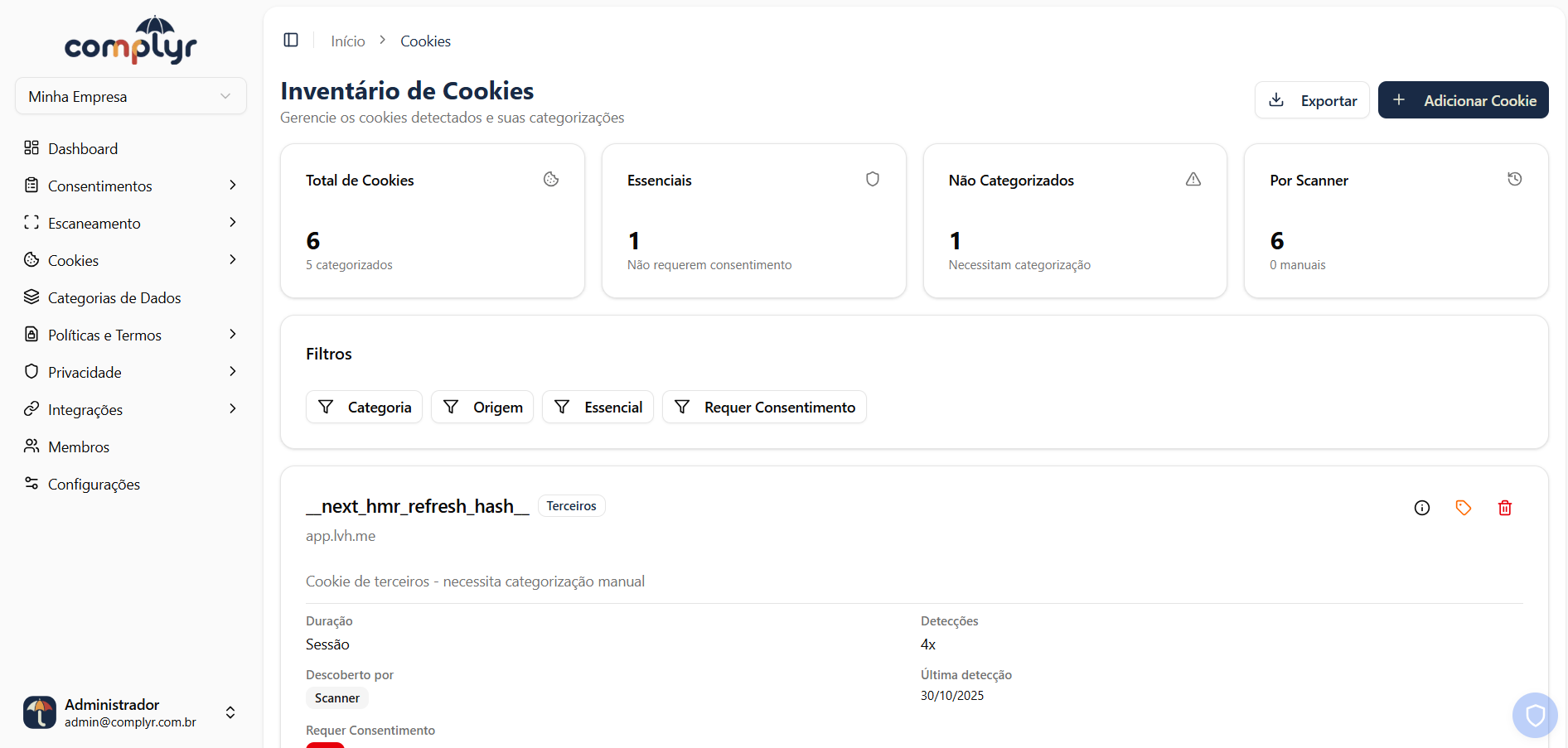Click the Scanner badge under Descoberto por
Viewport: 1568px width, 748px height.
(336, 697)
